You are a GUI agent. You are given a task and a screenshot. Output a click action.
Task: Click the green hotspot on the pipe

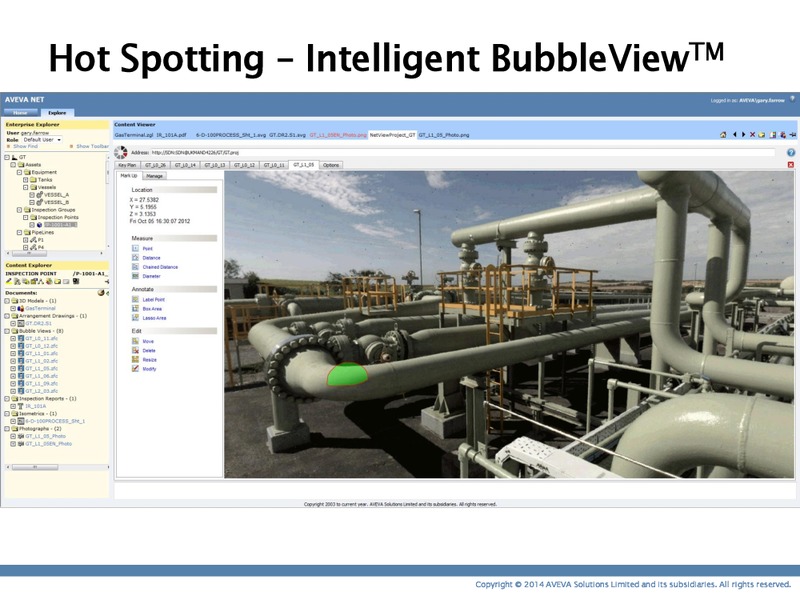point(347,375)
